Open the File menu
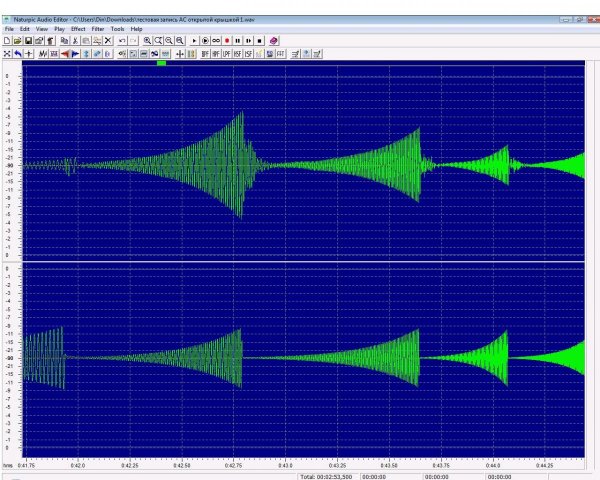Viewport: 600px width, 480px height. point(9,29)
